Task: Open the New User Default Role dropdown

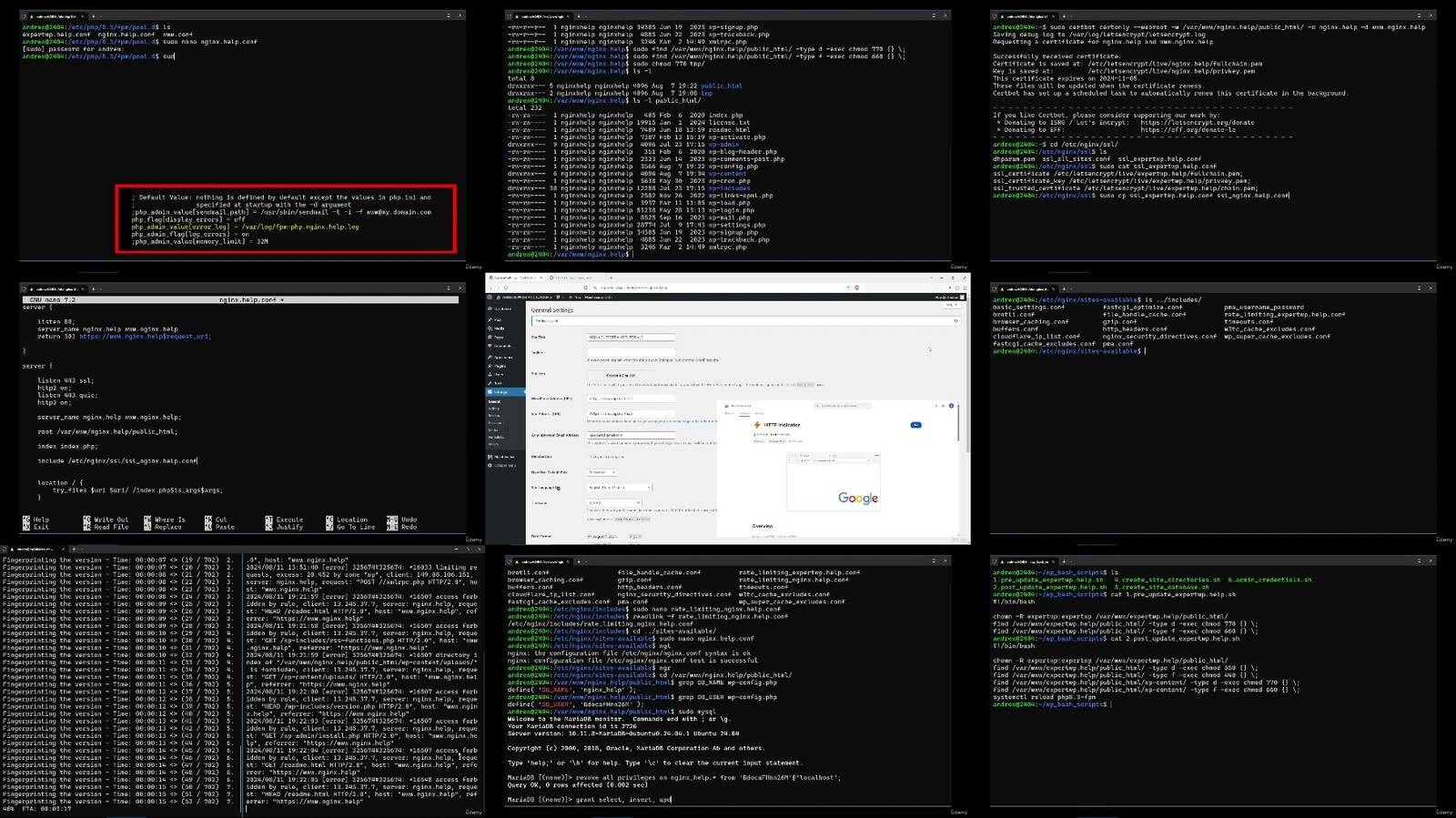Action: click(602, 472)
